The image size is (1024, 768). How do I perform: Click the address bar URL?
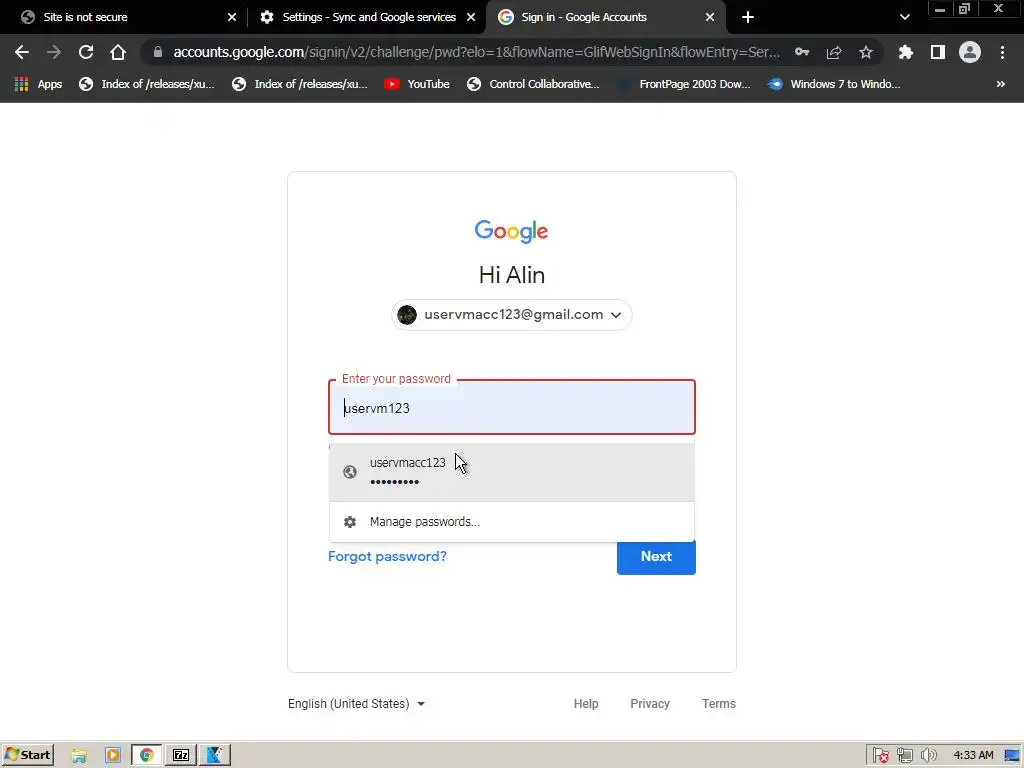(x=476, y=52)
